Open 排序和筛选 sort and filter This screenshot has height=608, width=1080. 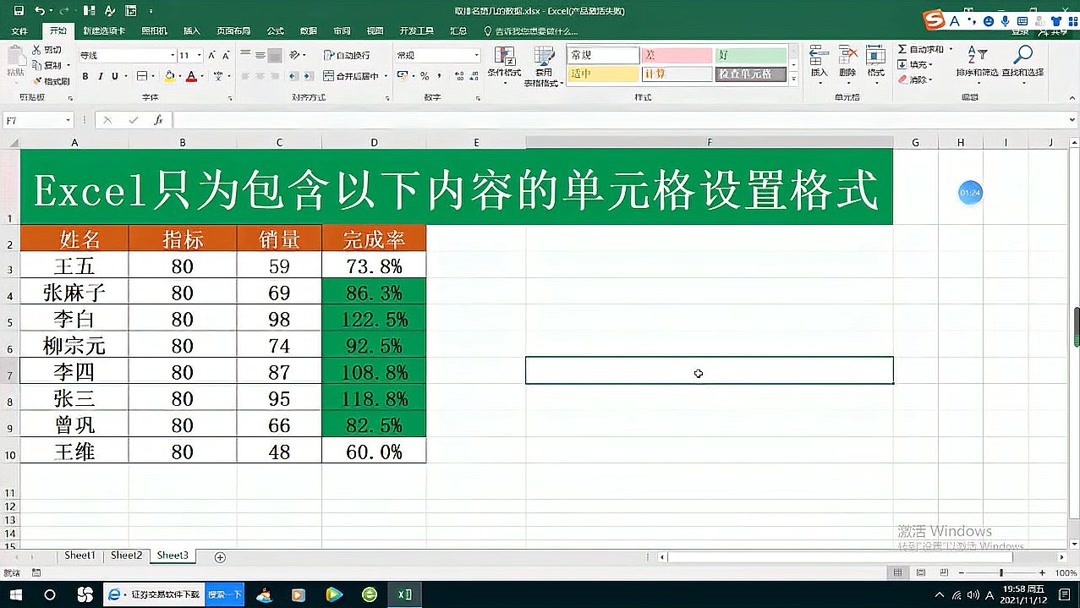tap(976, 62)
